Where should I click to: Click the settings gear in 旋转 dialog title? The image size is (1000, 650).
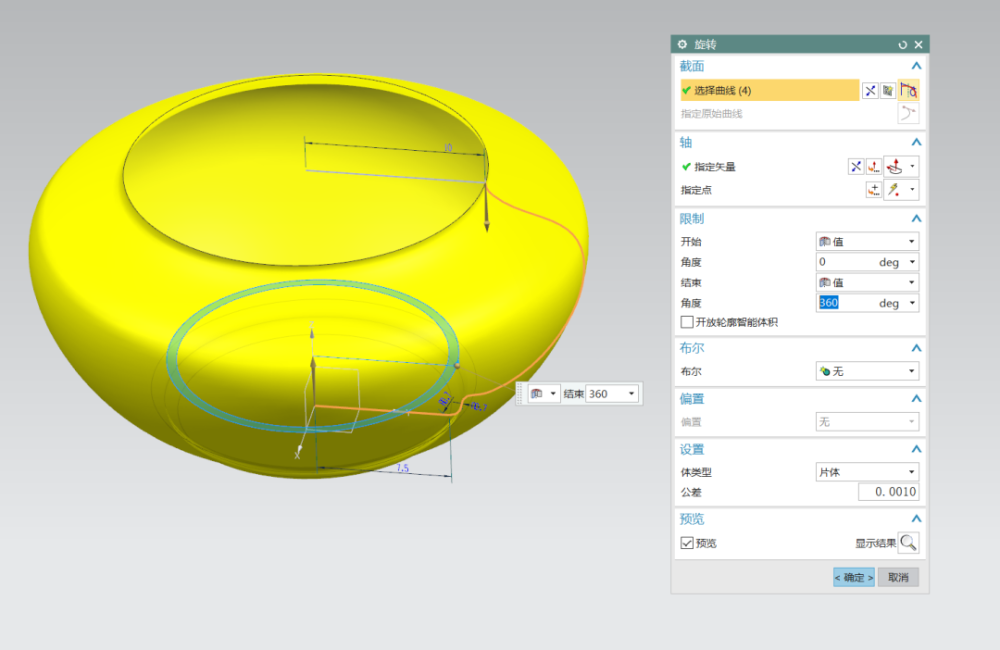[682, 44]
